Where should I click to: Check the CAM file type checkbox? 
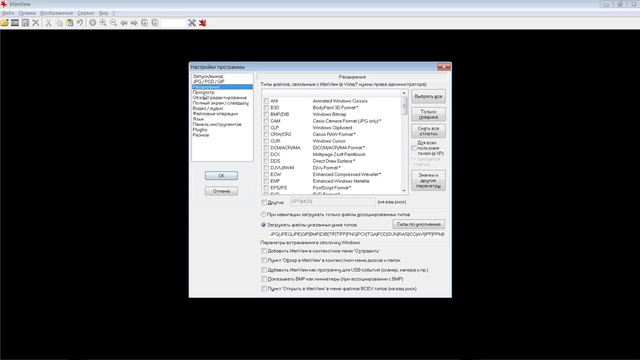click(x=266, y=121)
